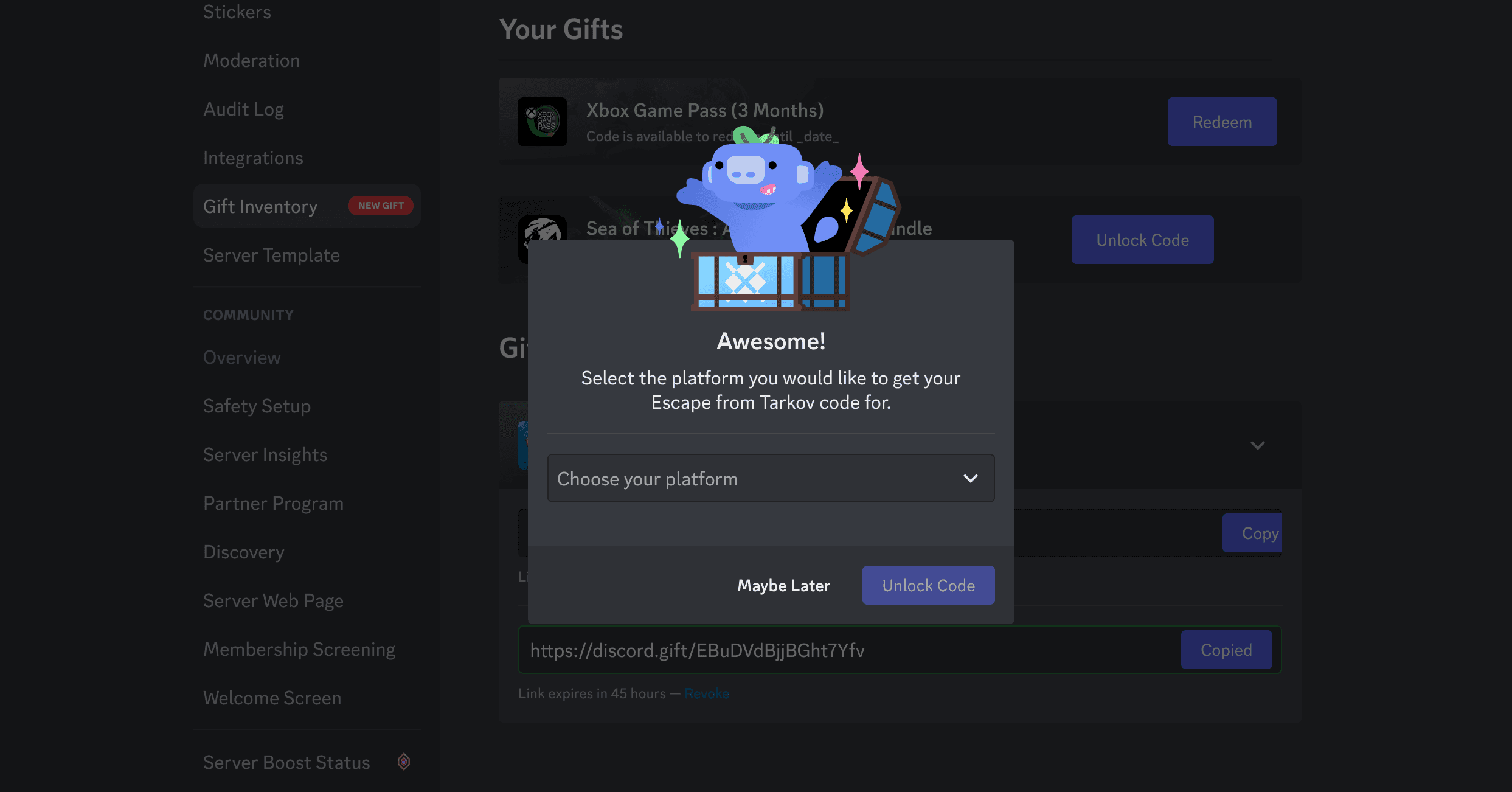Expand the platform selection dropdown
The width and height of the screenshot is (1512, 792).
(770, 478)
